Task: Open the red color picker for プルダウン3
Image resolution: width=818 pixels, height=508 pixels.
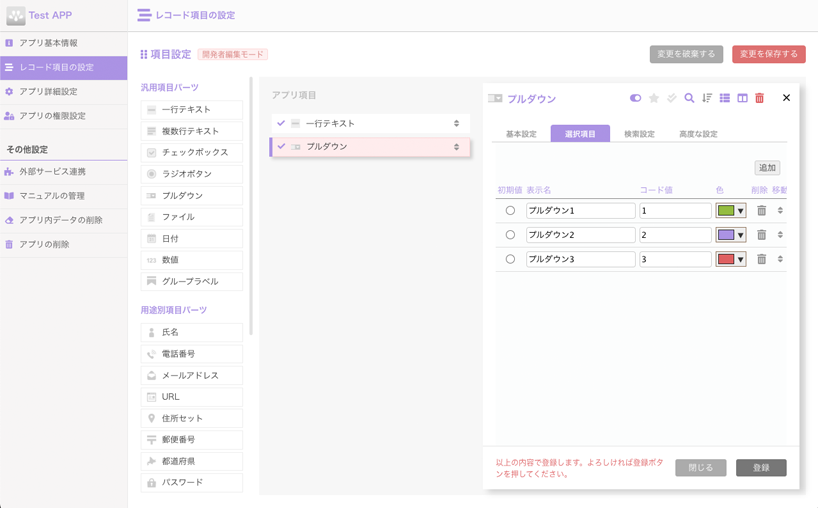Action: 731,259
